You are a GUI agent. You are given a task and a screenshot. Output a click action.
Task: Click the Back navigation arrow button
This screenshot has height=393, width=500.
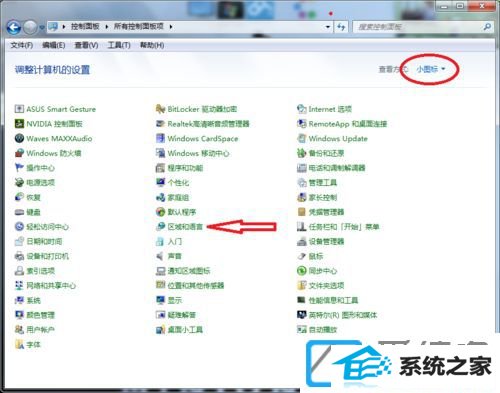(x=14, y=27)
